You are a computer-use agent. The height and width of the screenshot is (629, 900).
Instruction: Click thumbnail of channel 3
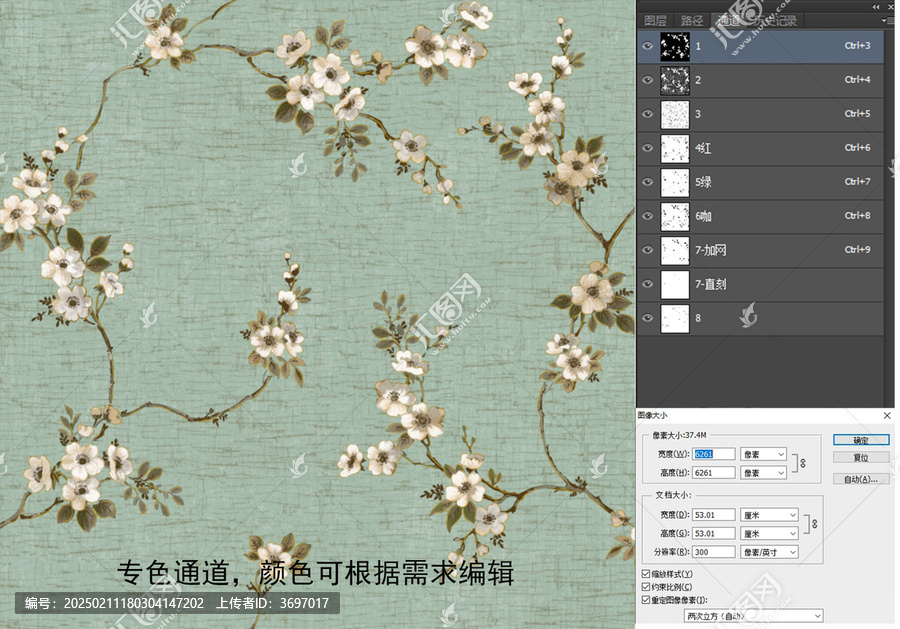(675, 114)
